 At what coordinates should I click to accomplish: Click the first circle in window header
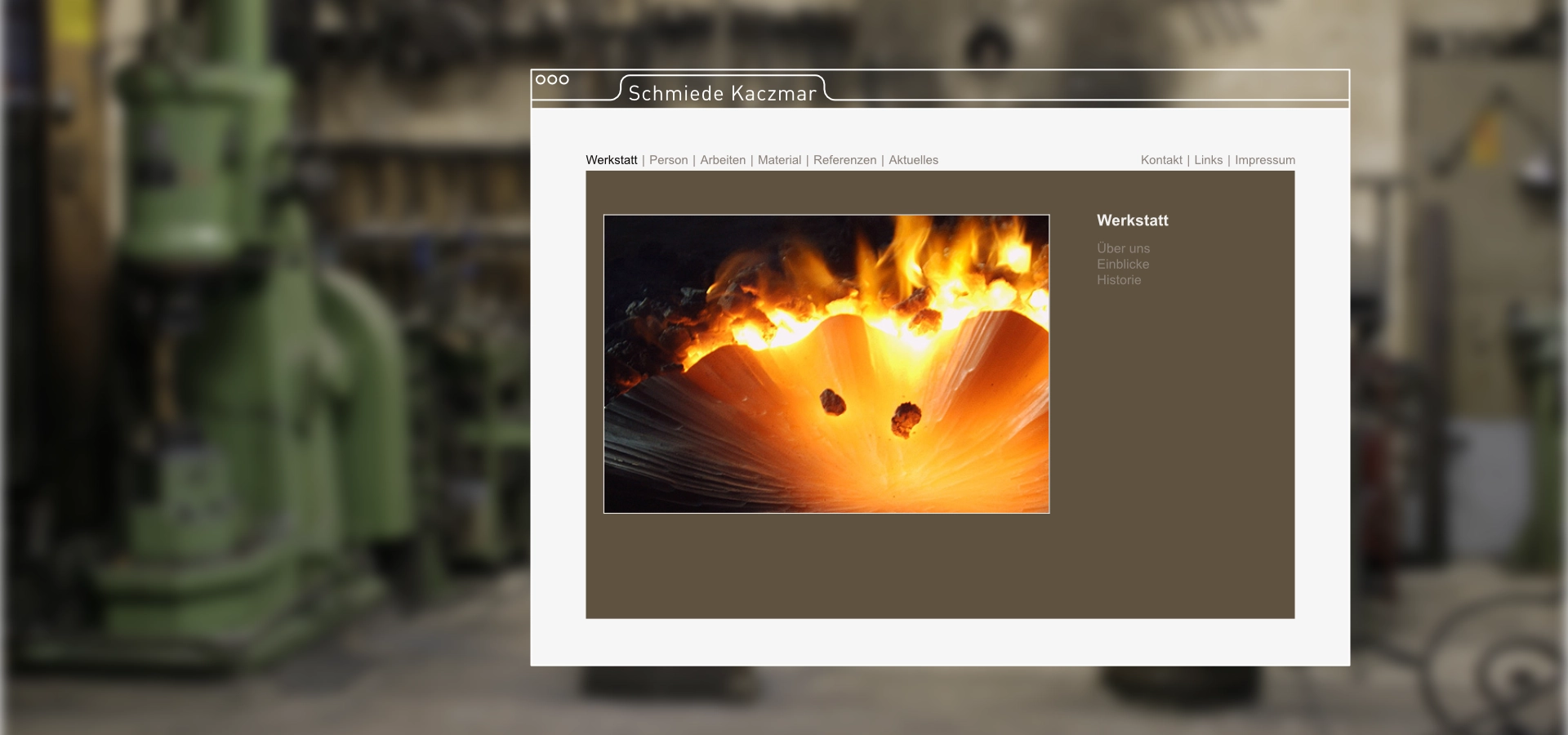click(541, 79)
